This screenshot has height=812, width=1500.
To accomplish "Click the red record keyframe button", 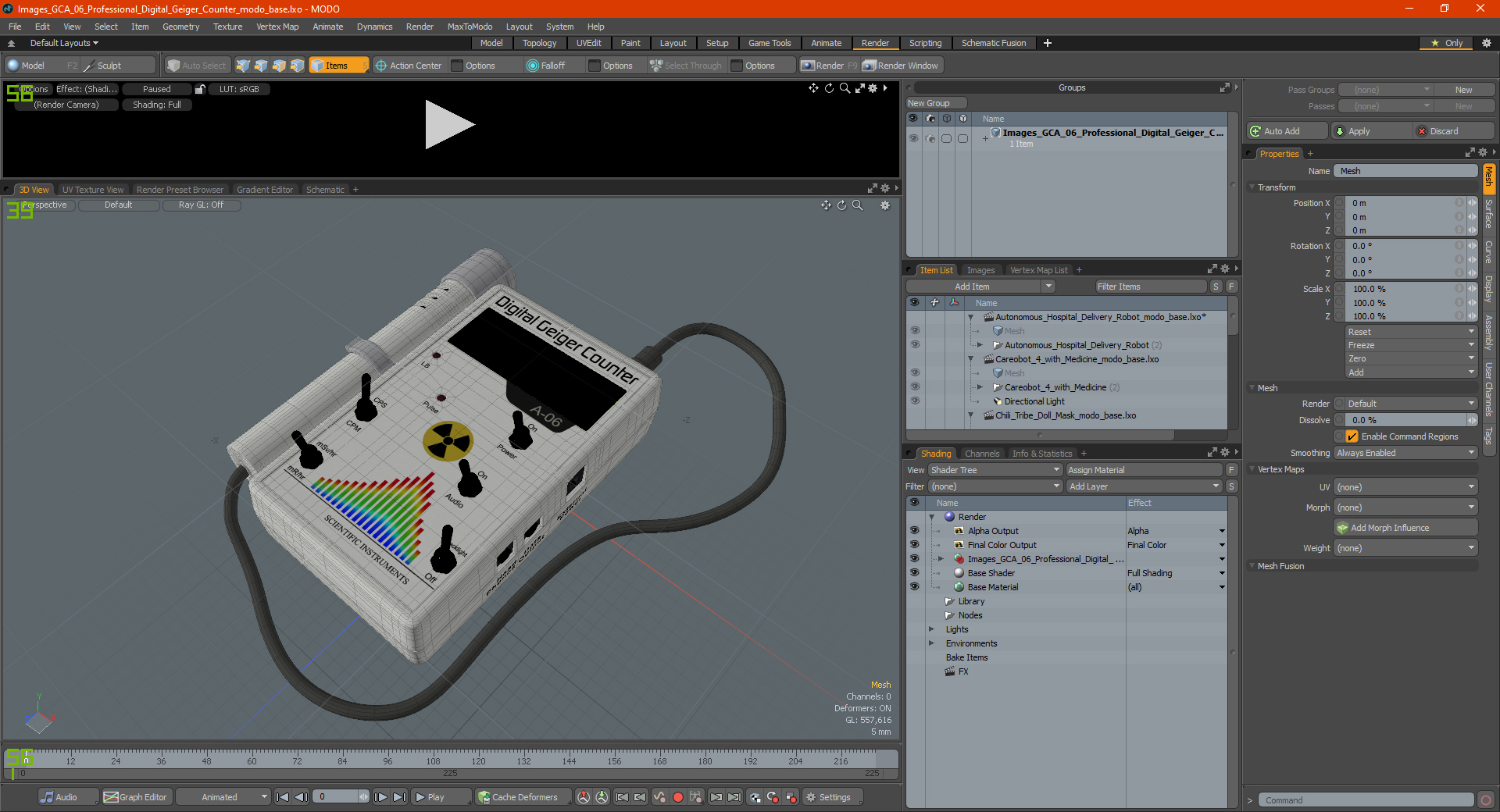I will click(678, 797).
